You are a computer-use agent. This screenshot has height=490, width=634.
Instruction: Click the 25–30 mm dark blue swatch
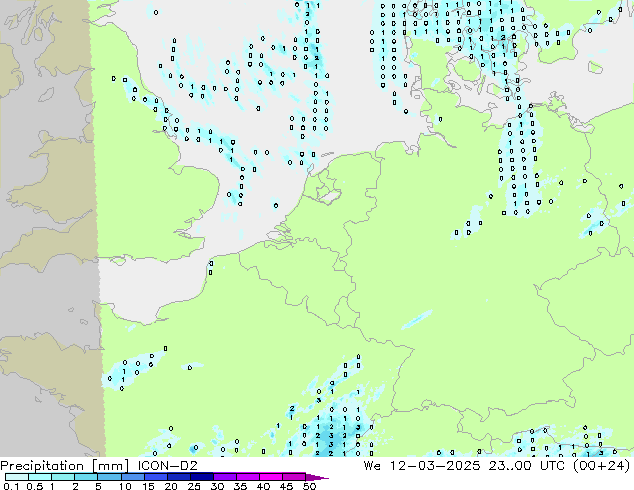[x=201, y=477]
